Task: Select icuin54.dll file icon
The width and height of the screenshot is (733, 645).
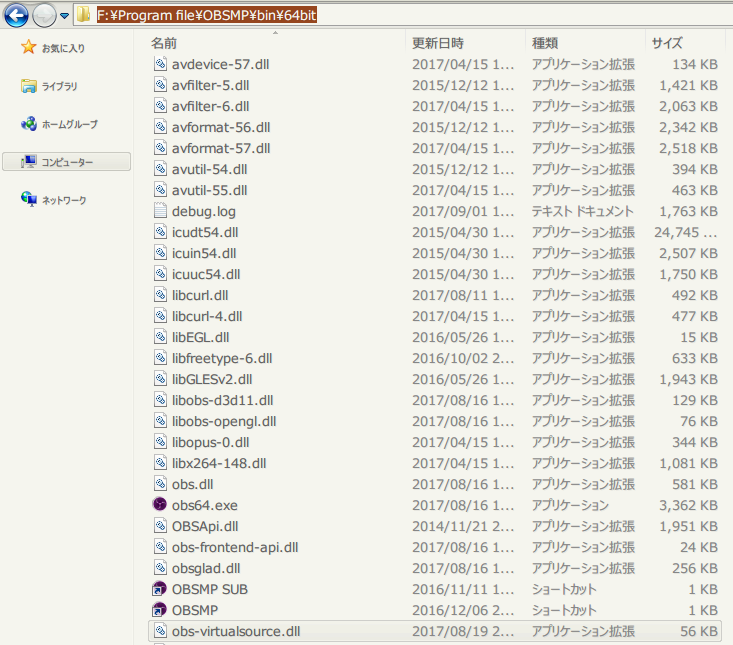Action: (160, 253)
